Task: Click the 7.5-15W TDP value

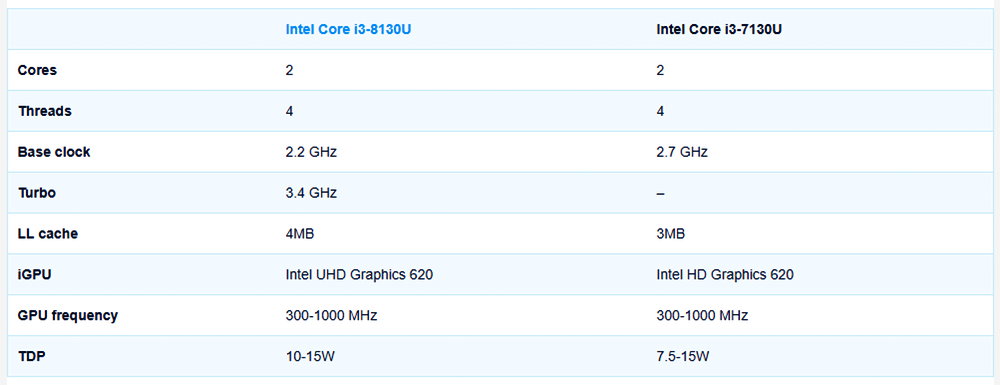Action: (x=683, y=356)
